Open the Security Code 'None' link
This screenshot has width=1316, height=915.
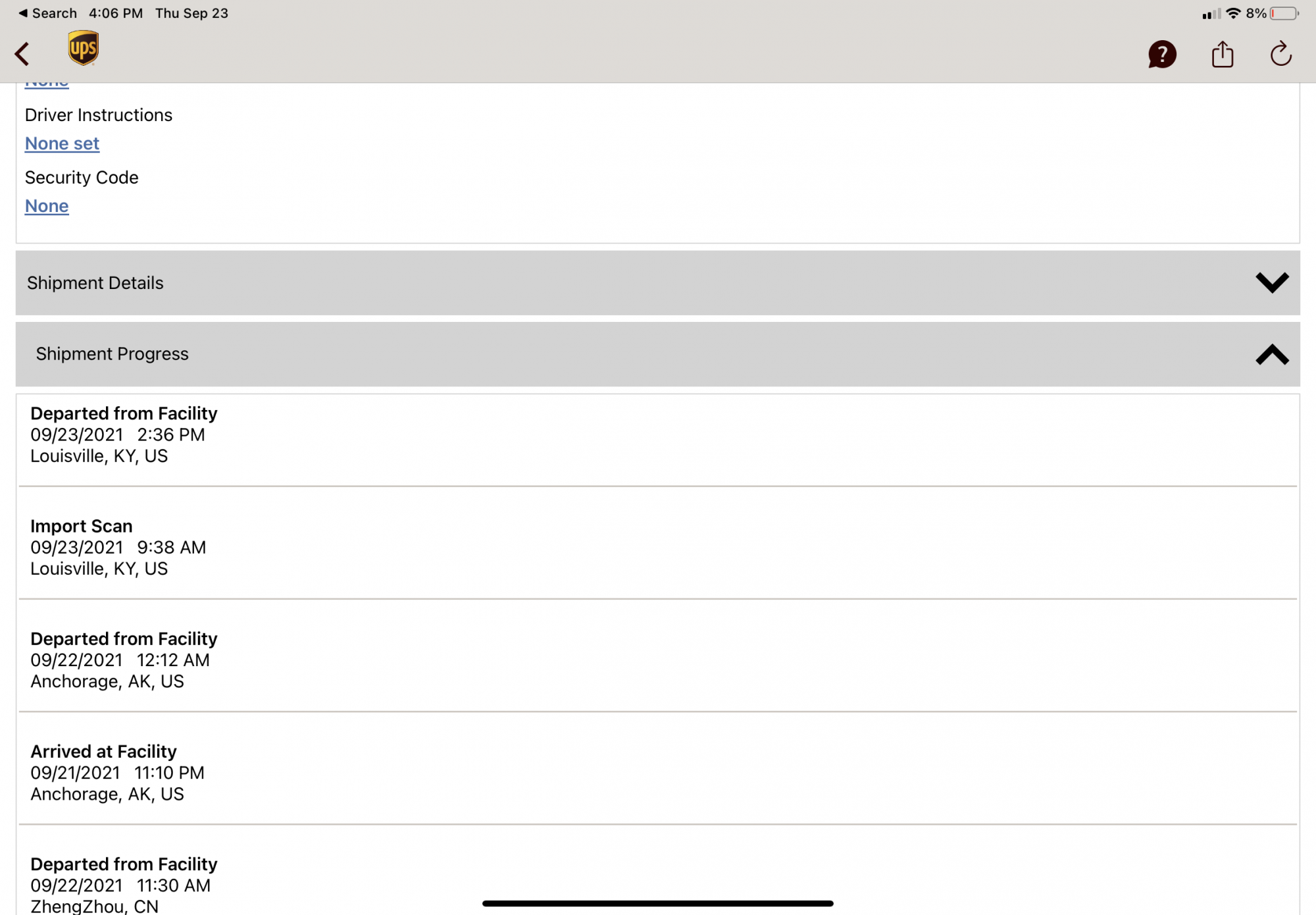47,206
